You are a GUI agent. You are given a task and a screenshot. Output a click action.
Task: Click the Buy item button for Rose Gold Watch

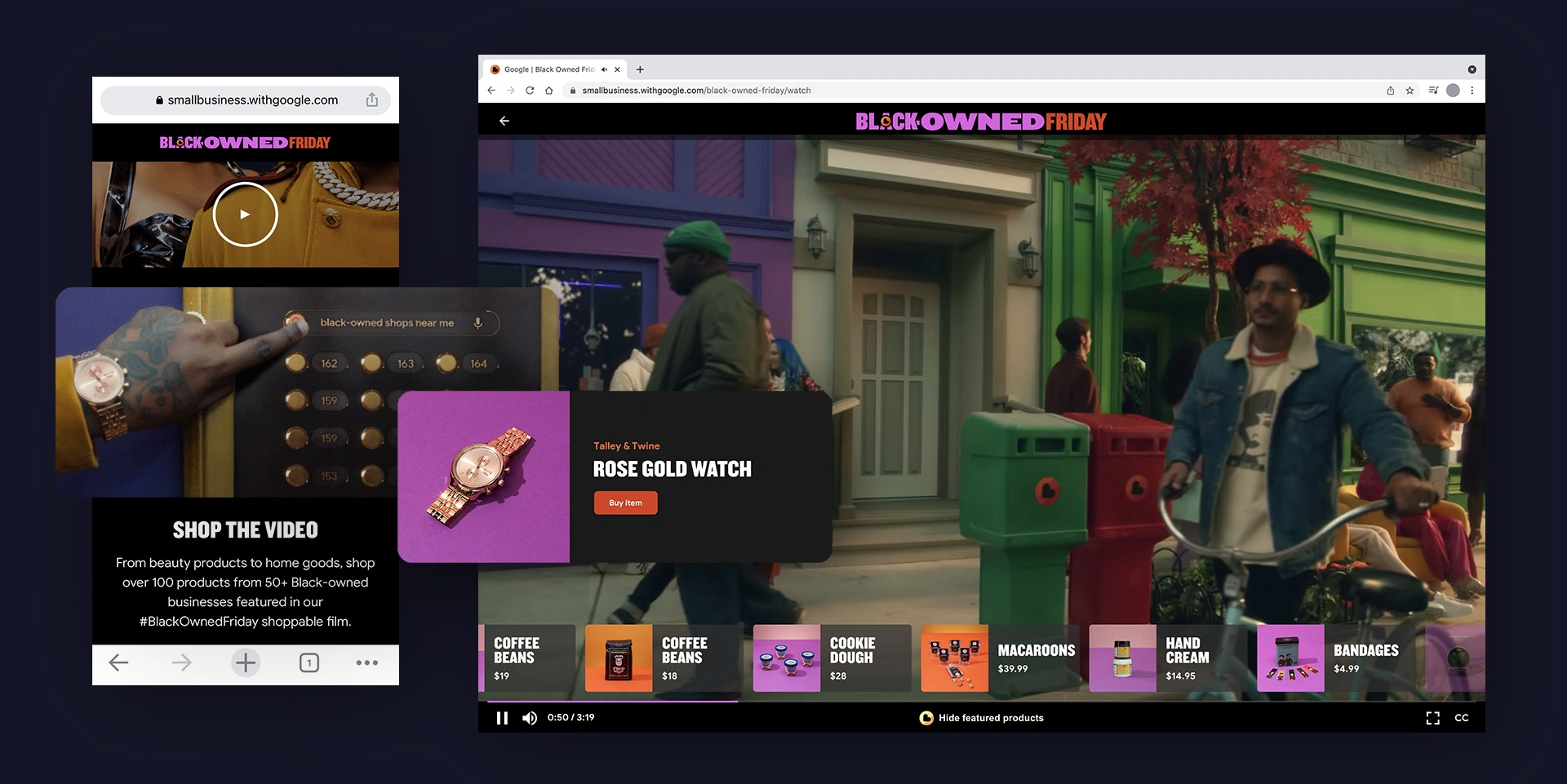[625, 503]
